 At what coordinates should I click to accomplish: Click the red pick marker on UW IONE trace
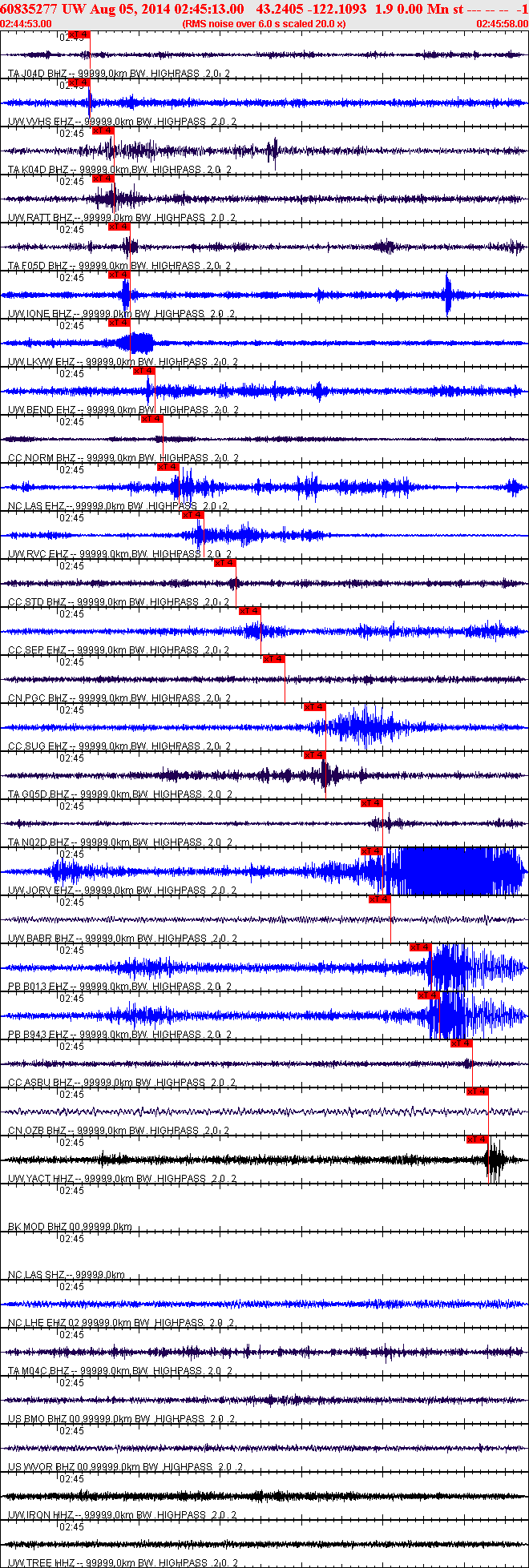(x=119, y=275)
